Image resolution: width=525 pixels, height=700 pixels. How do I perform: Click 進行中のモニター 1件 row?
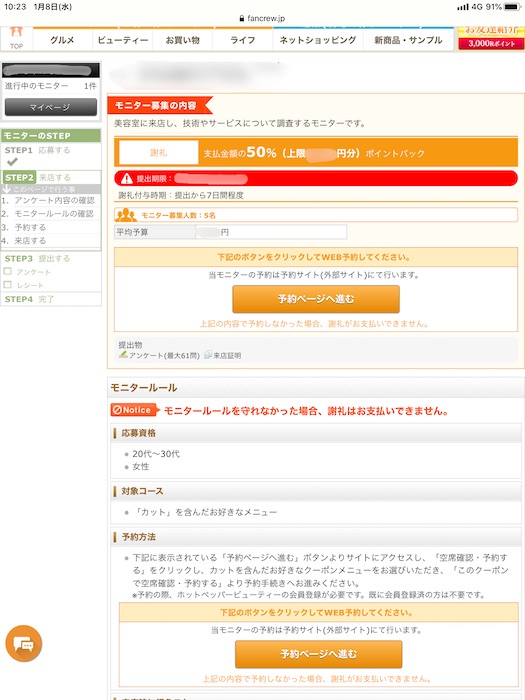coord(50,86)
